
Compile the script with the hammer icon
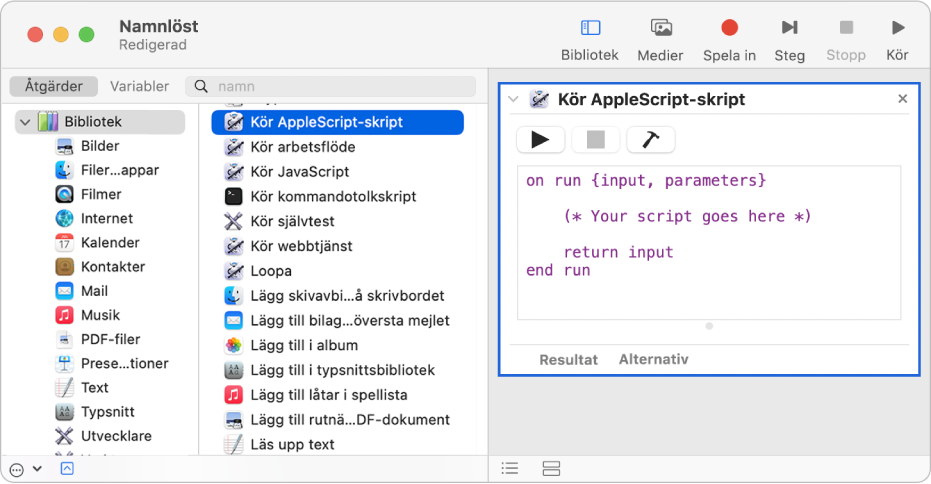pyautogui.click(x=651, y=140)
